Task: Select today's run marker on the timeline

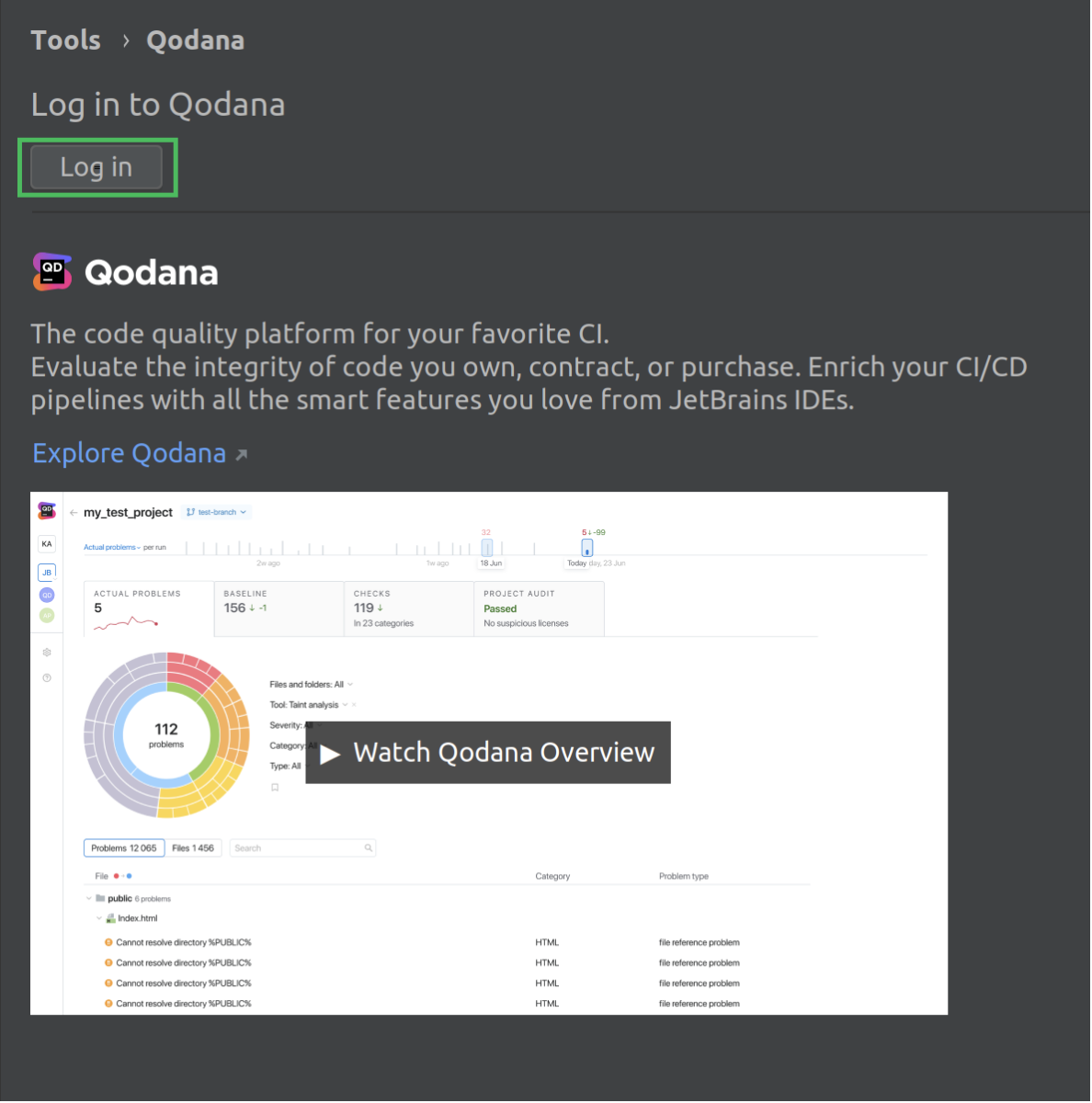Action: [x=586, y=547]
